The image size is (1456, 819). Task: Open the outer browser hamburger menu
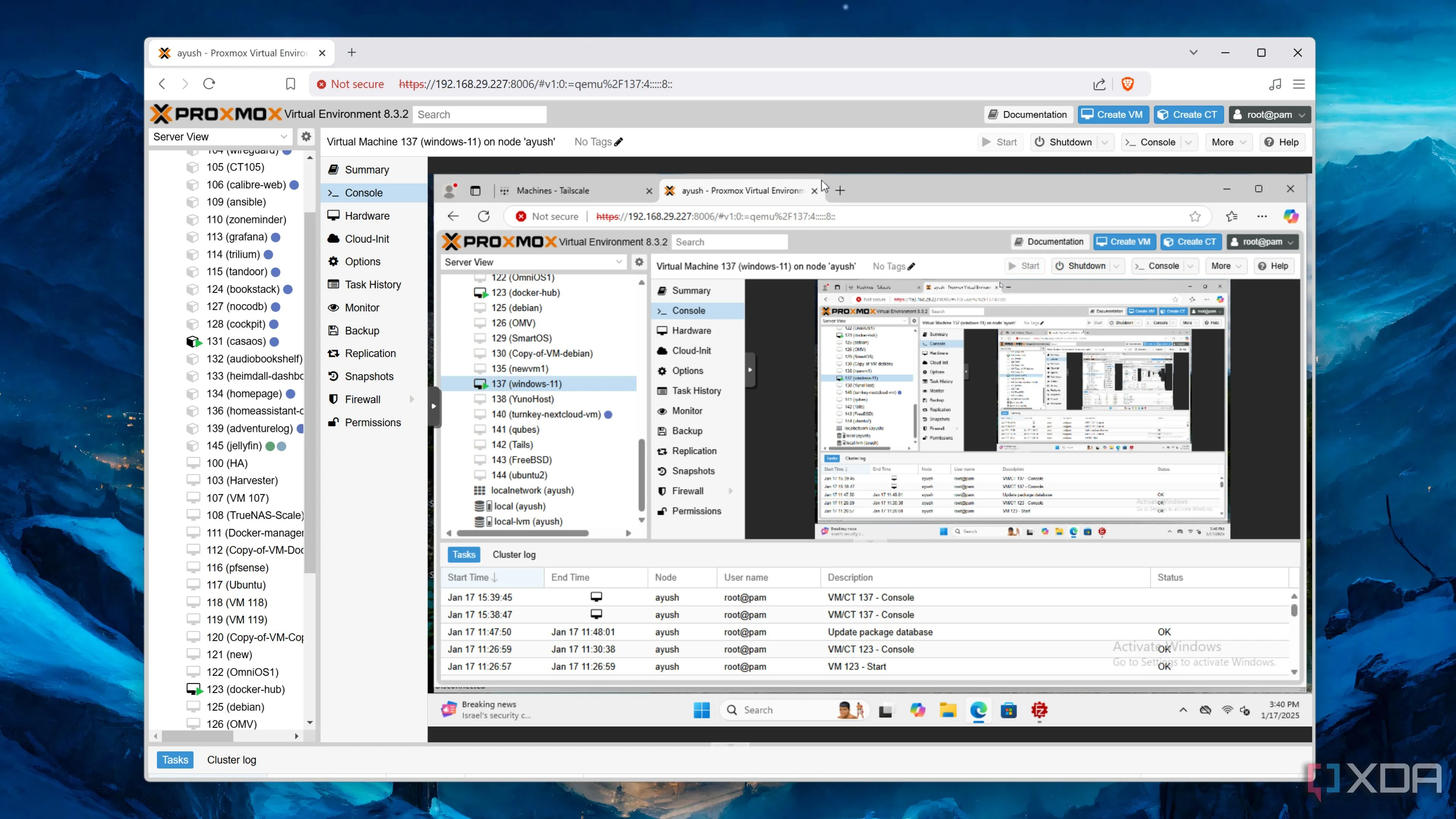coord(1299,84)
